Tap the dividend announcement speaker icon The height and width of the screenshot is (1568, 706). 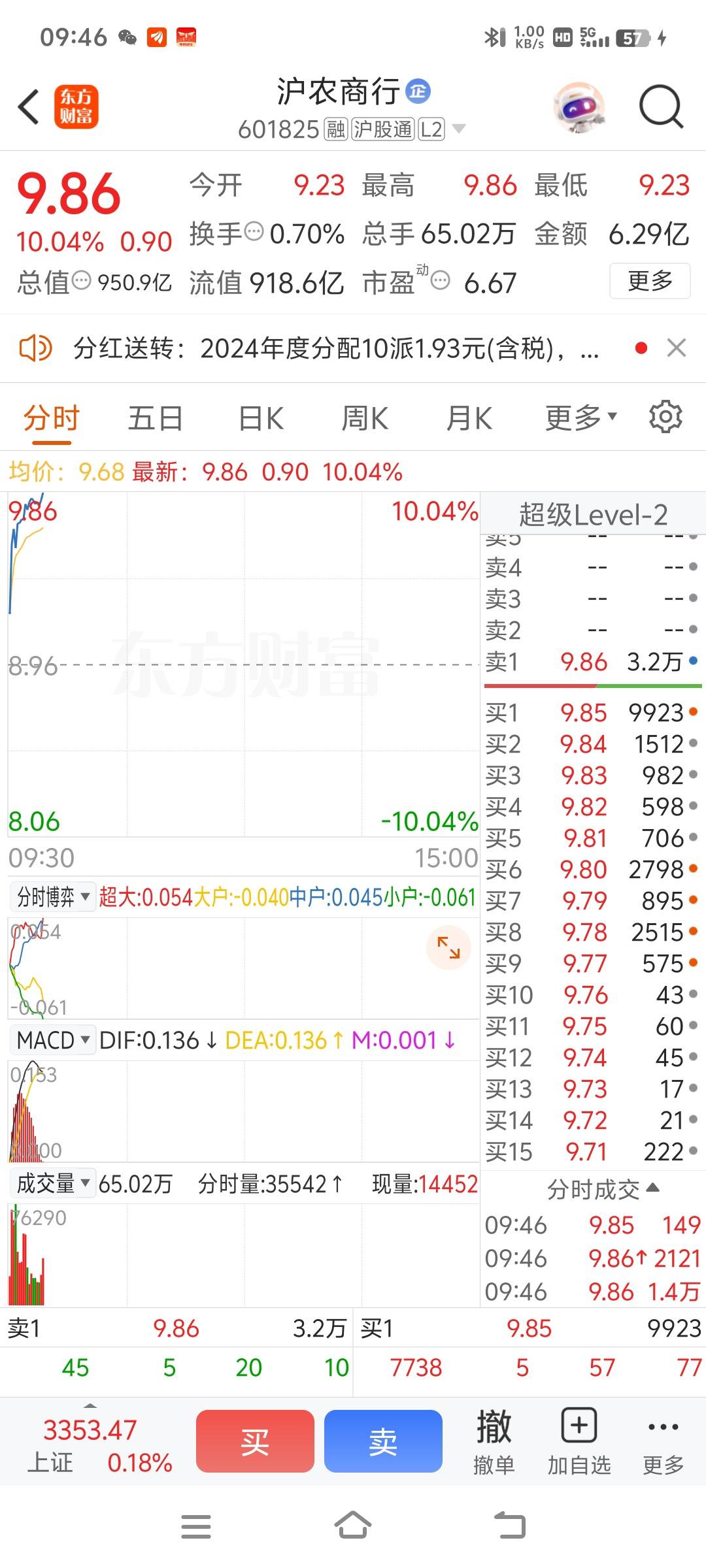(35, 348)
